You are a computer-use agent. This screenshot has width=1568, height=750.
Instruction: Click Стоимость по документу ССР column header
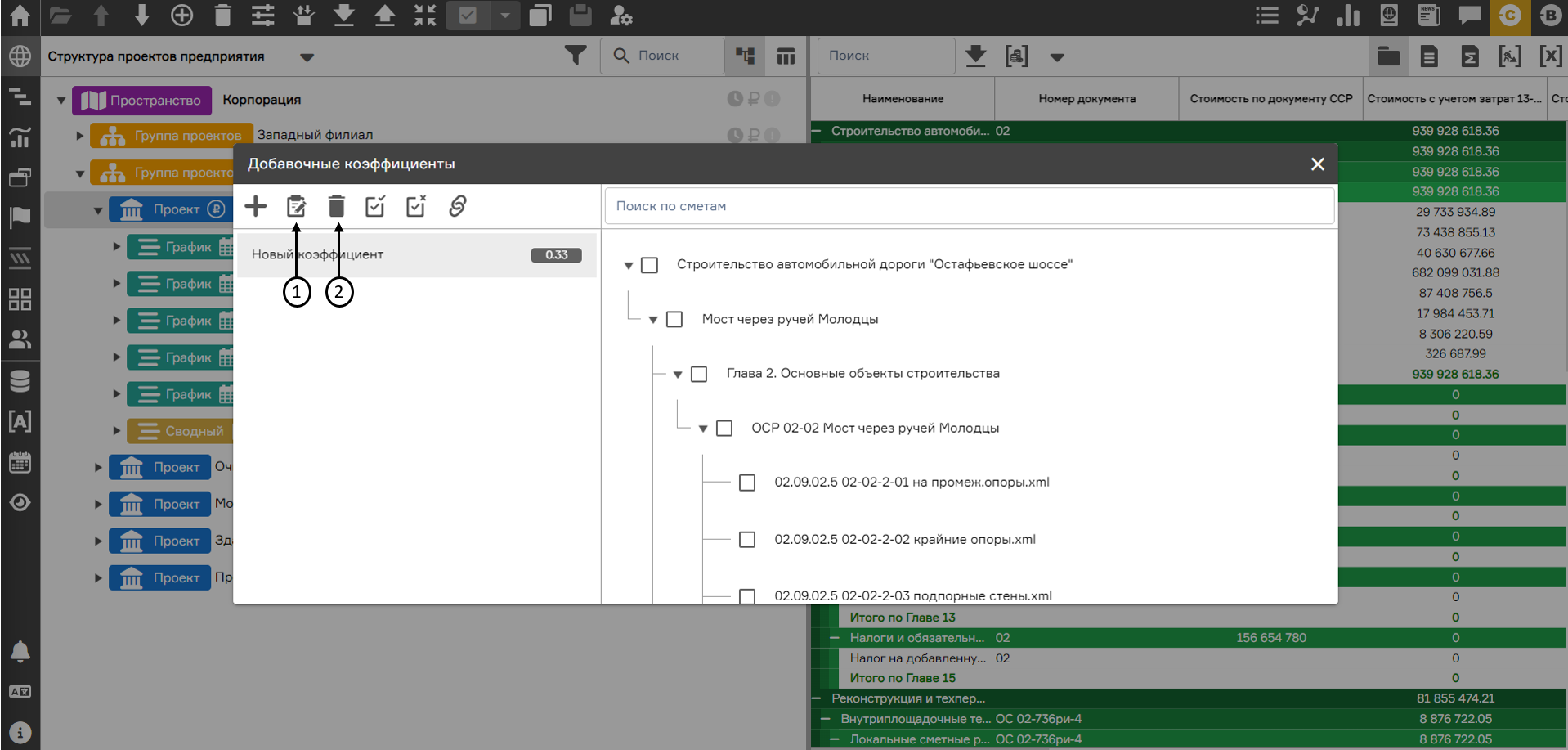(1271, 99)
